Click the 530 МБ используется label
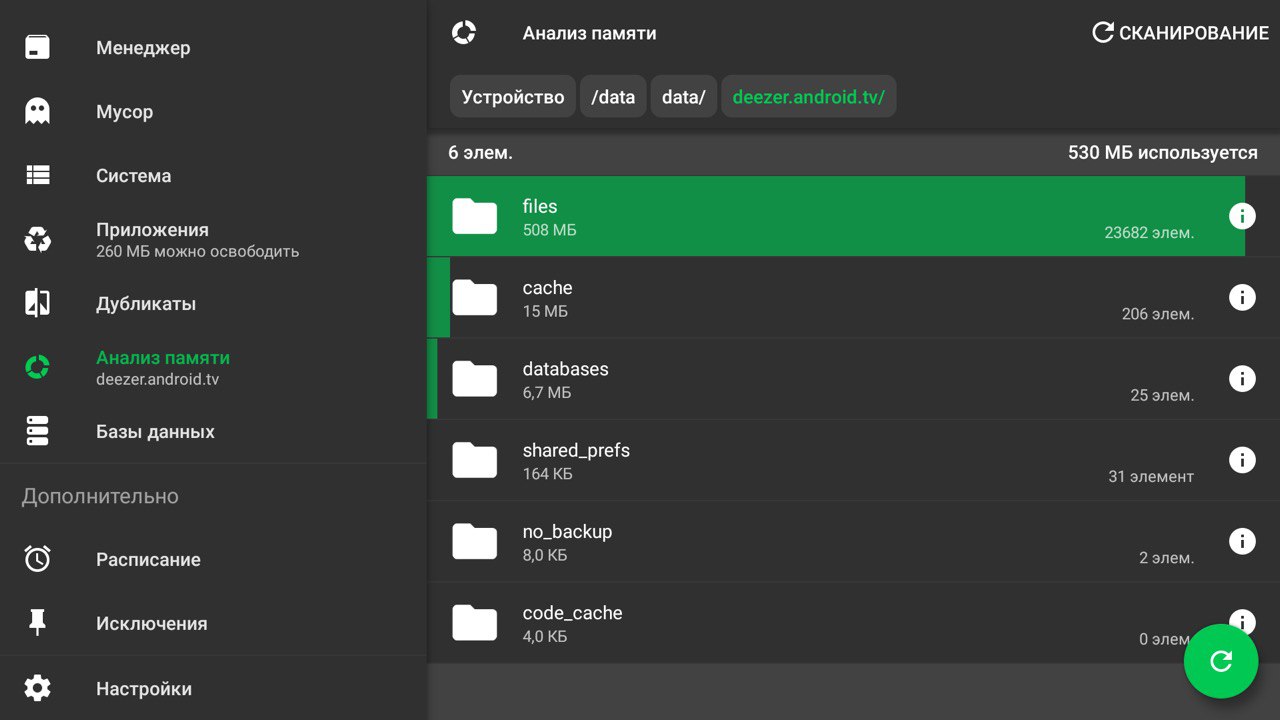1280x720 pixels. 1163,153
